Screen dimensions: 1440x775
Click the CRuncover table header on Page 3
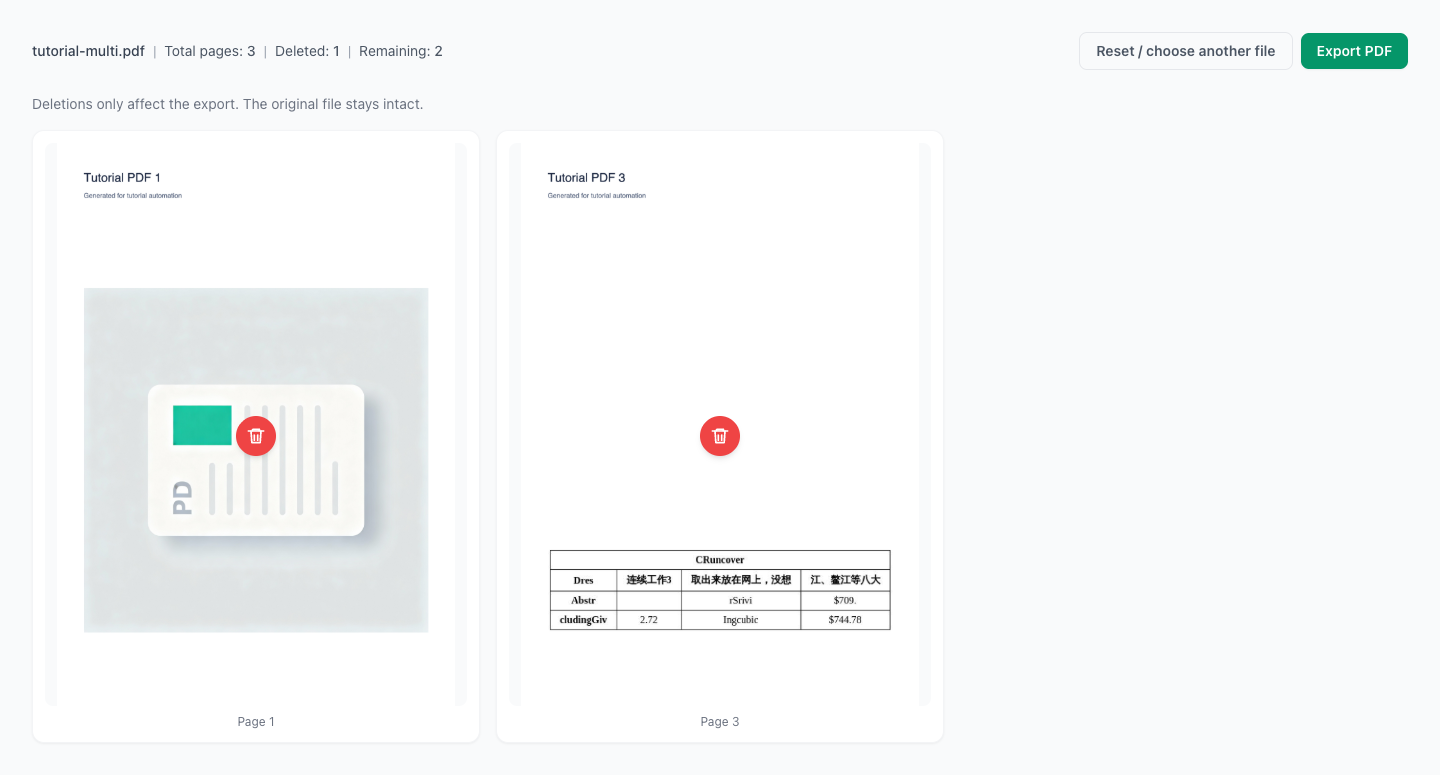(720, 560)
